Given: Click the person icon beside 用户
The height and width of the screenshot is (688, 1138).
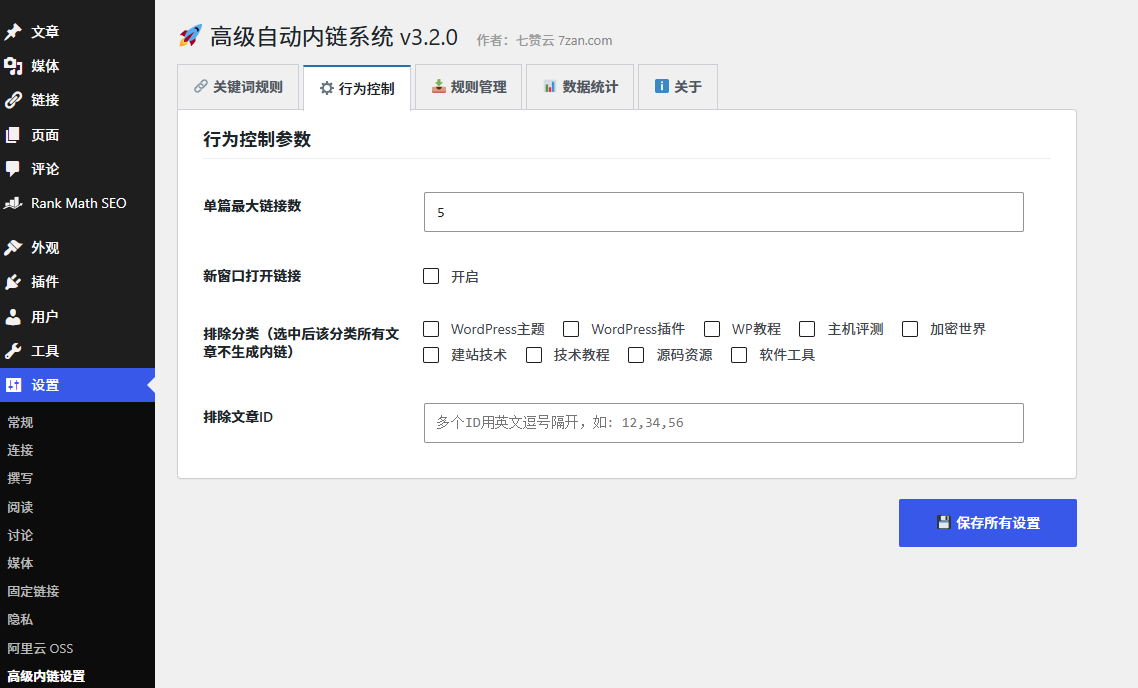Looking at the screenshot, I should click(13, 316).
